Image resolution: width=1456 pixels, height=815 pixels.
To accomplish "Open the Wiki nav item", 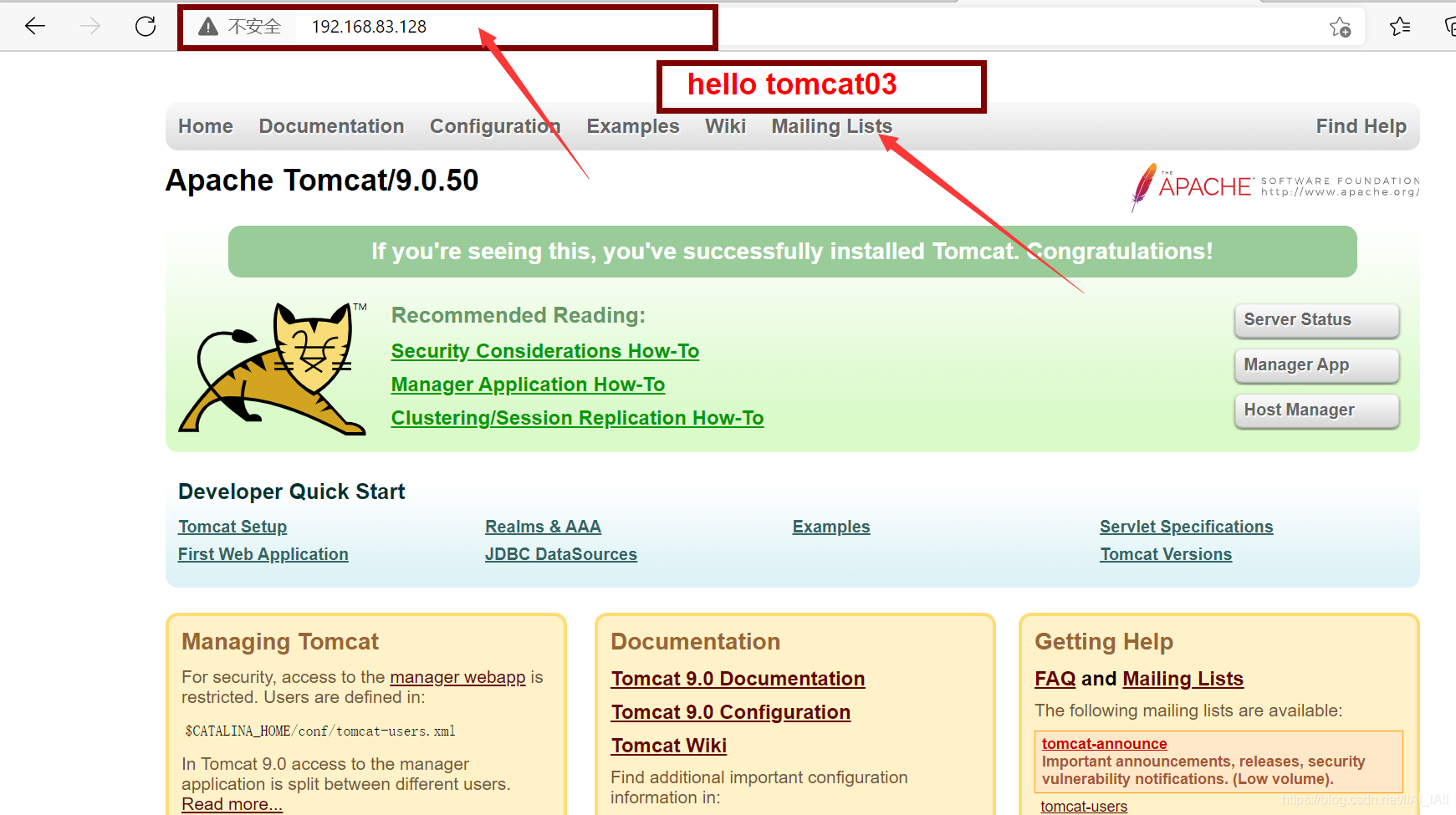I will [x=725, y=126].
